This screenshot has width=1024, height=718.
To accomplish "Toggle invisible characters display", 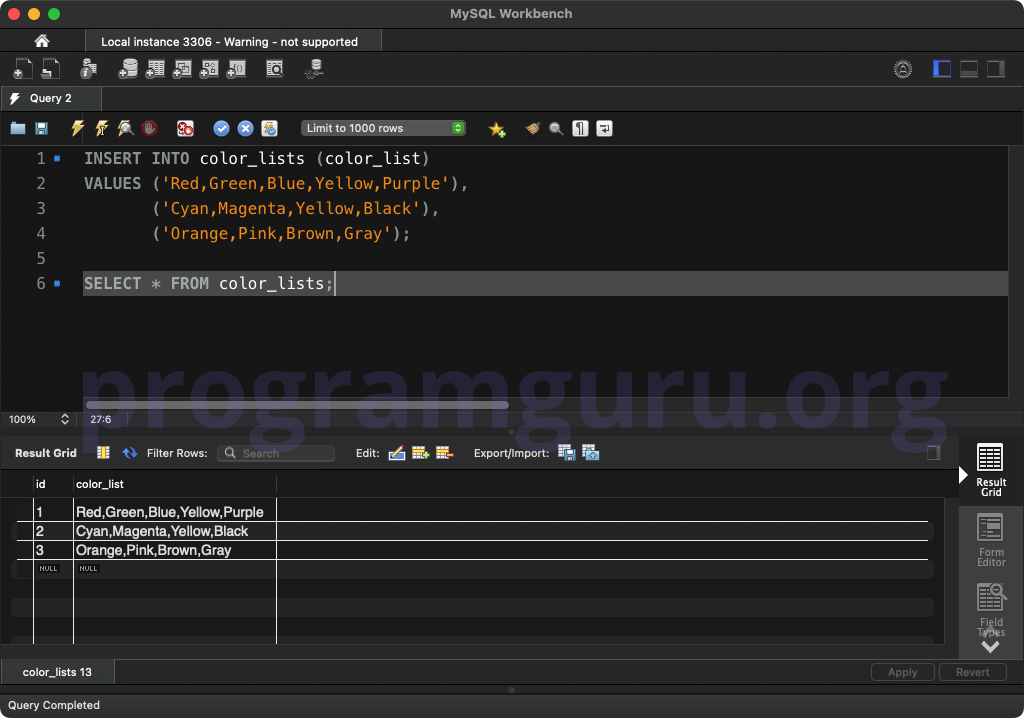I will tap(580, 128).
